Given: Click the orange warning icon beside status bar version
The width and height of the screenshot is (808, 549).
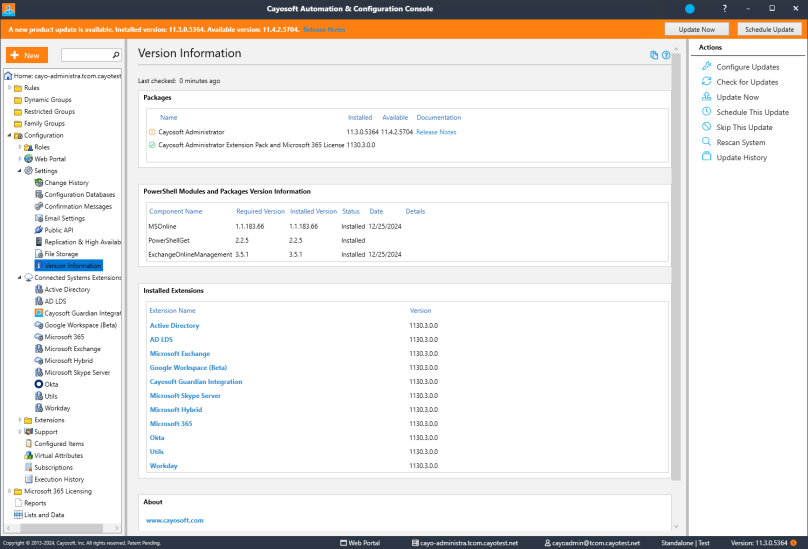Looking at the screenshot, I should click(x=794, y=543).
